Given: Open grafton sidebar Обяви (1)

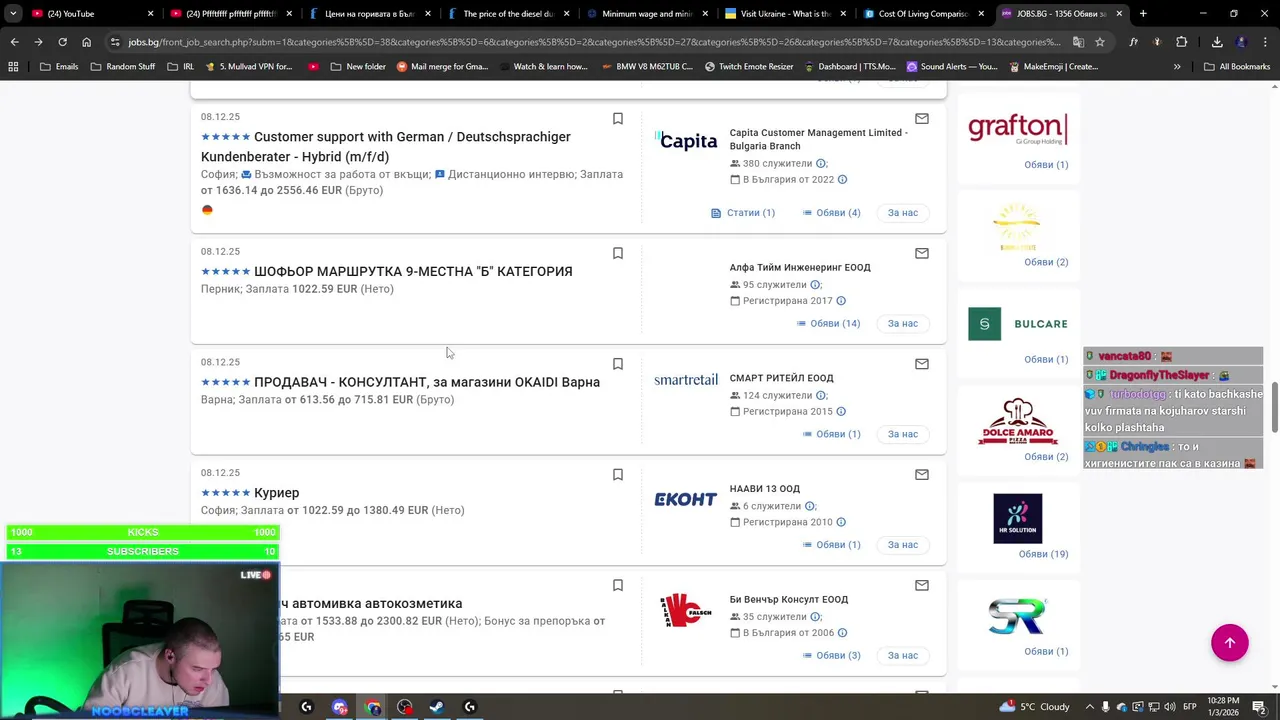Looking at the screenshot, I should click(1046, 165).
